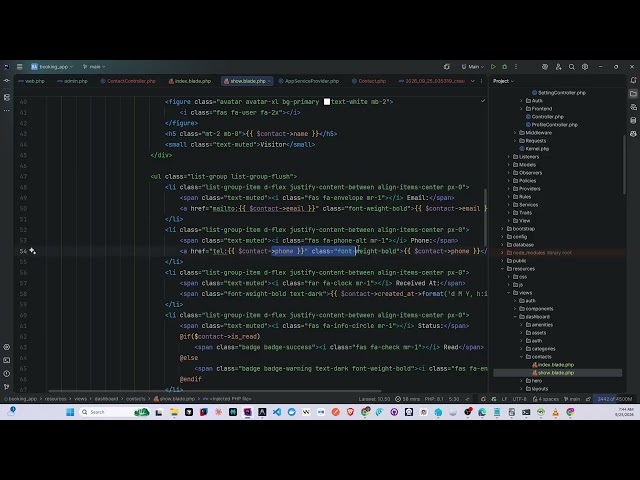Expand the Middleware folder
The width and height of the screenshot is (640, 480).
coord(515,133)
